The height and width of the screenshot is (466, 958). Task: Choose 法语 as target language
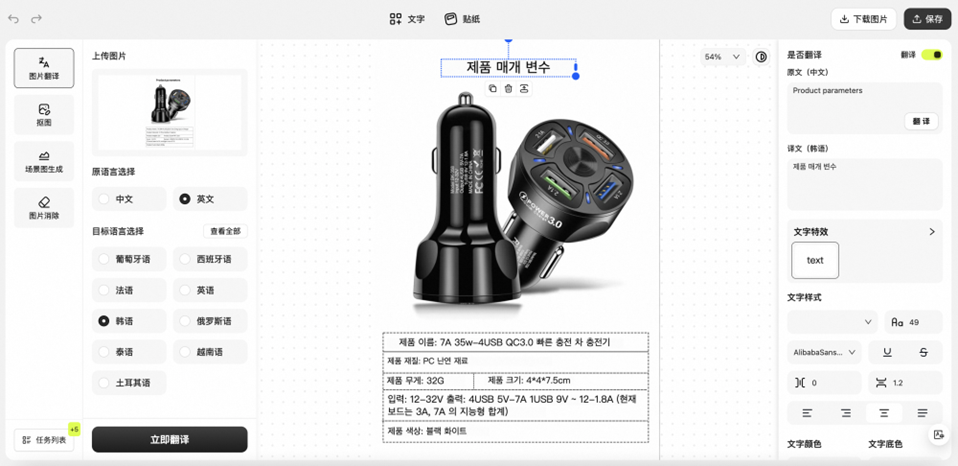pos(129,290)
